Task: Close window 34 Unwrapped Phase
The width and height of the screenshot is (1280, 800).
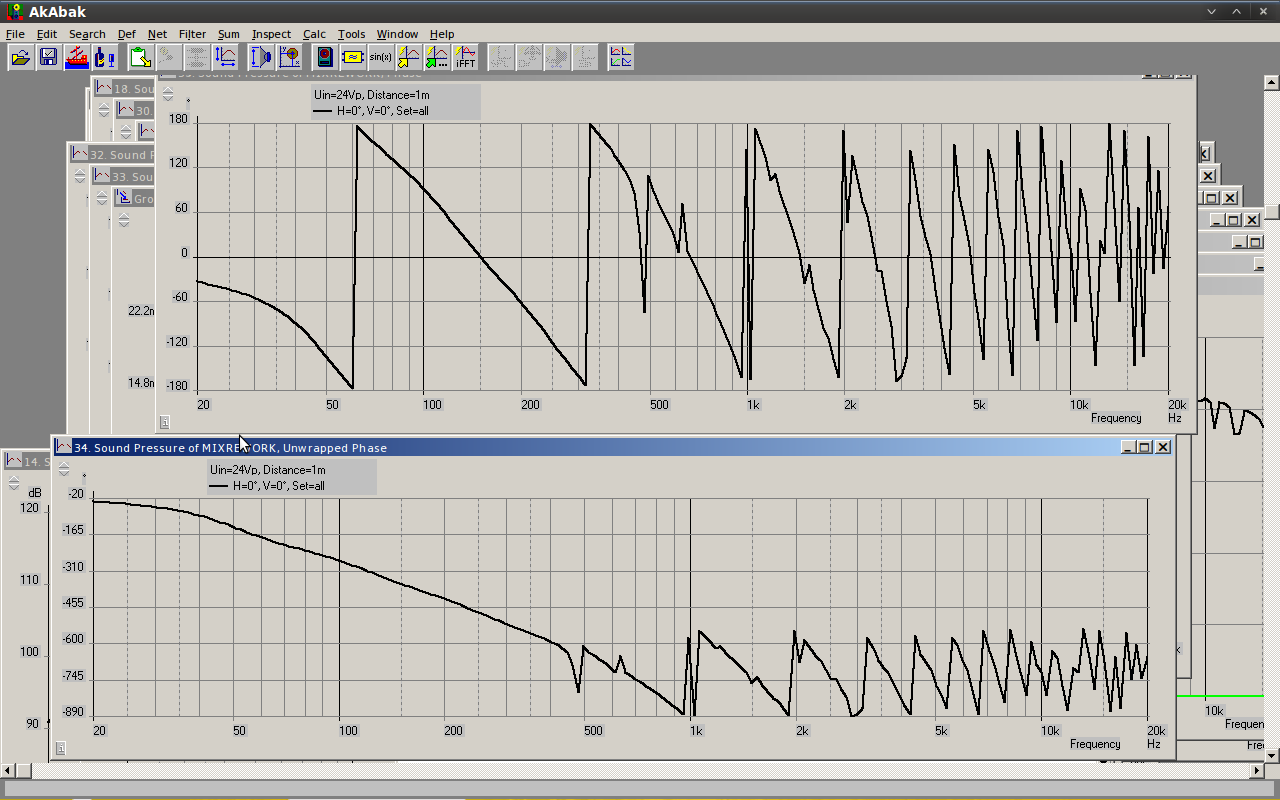Action: (1163, 447)
